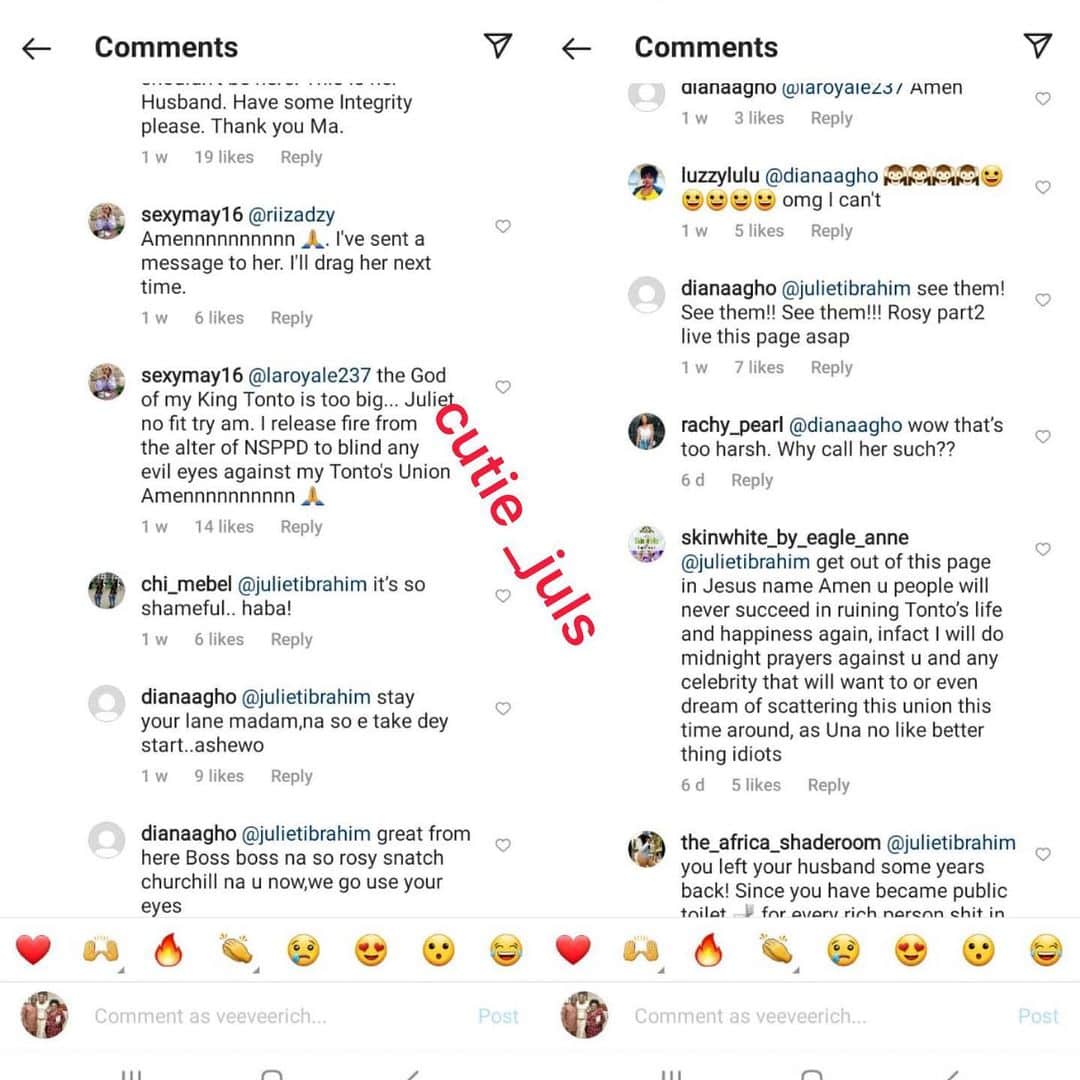Insert heart-eyes emoji in right quick reactions
Viewport: 1080px width, 1080px height.
coord(911,951)
